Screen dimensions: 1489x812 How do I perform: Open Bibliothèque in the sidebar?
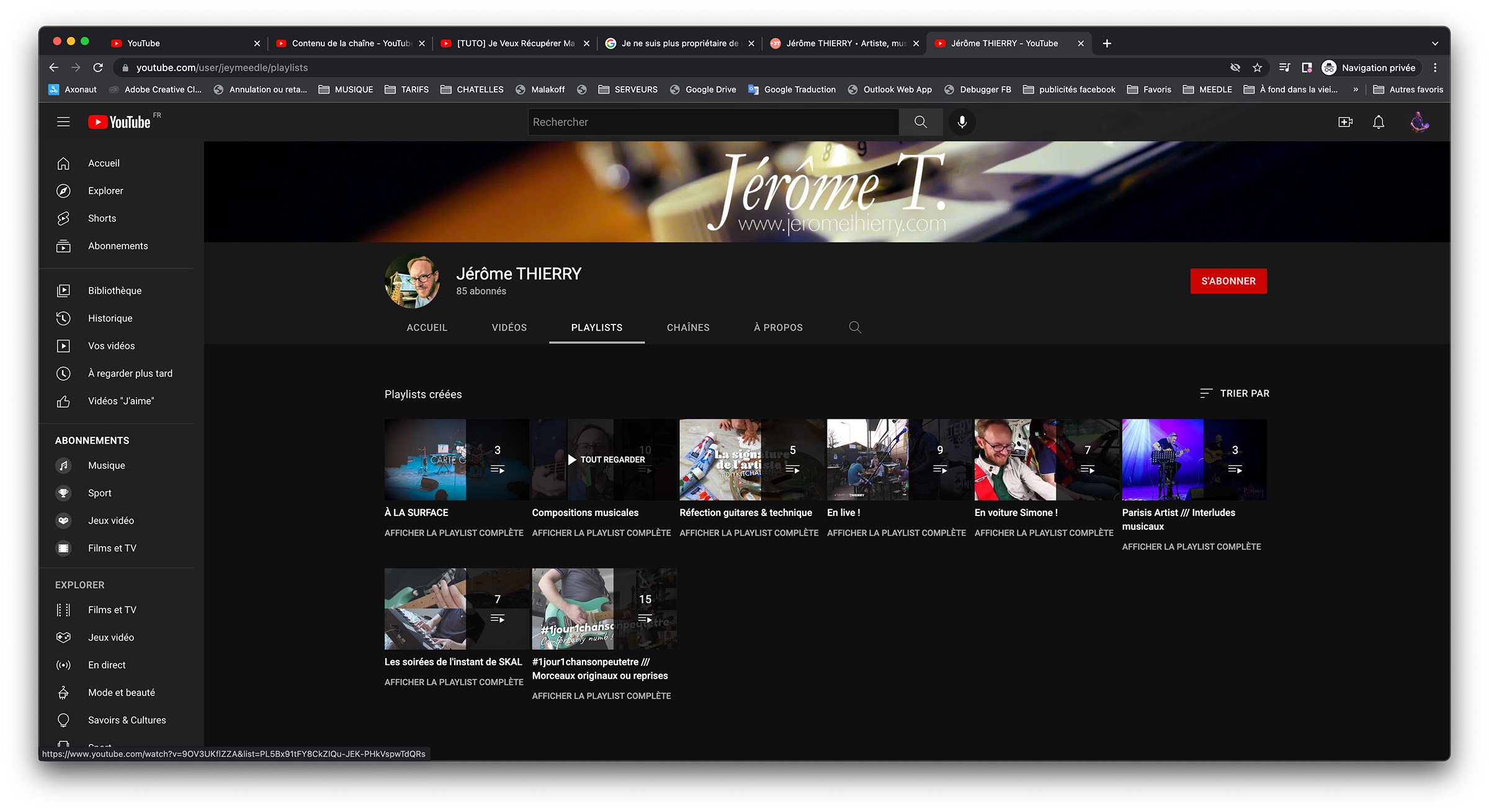(122, 290)
